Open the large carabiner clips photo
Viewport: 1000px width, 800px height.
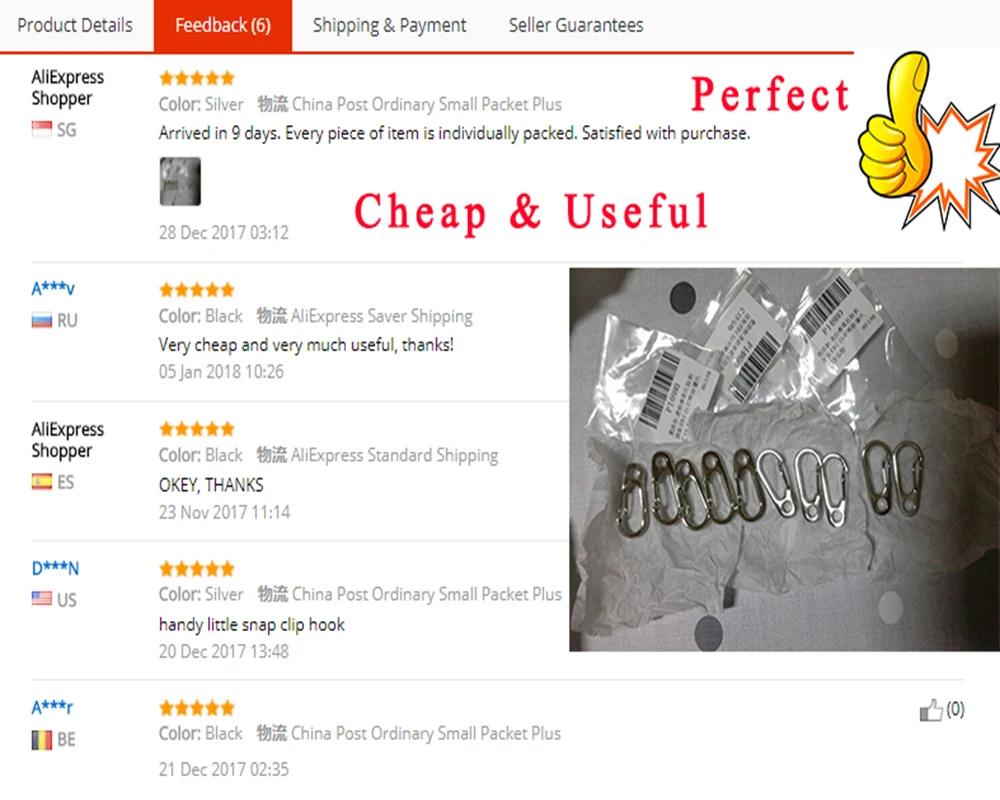click(x=784, y=459)
